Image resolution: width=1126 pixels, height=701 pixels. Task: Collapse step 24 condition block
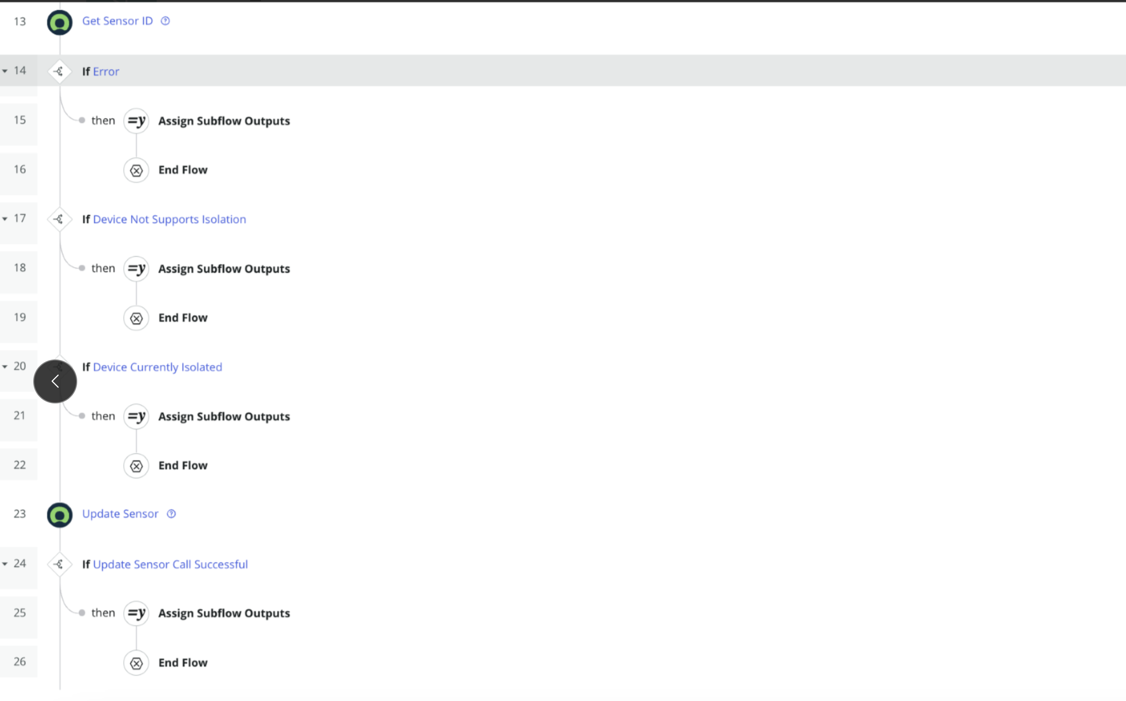5,565
